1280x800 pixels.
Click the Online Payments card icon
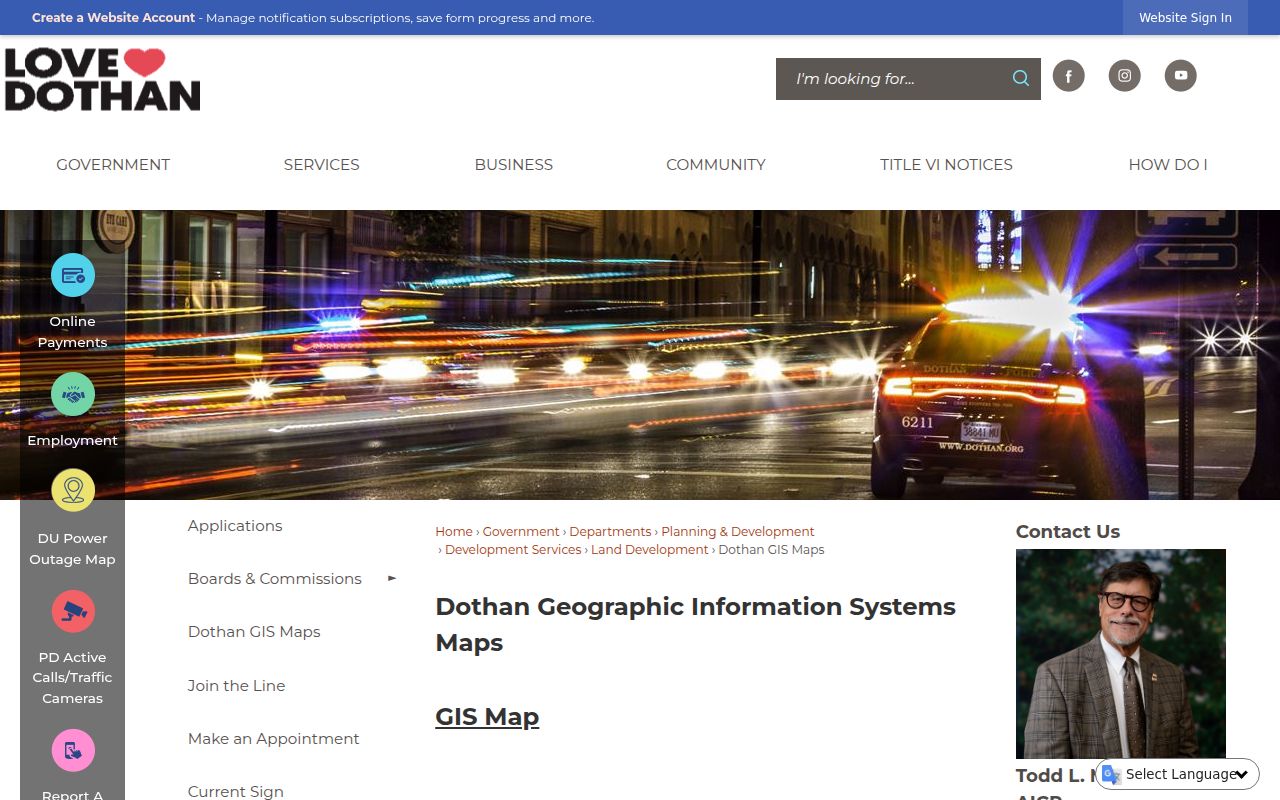tap(73, 275)
